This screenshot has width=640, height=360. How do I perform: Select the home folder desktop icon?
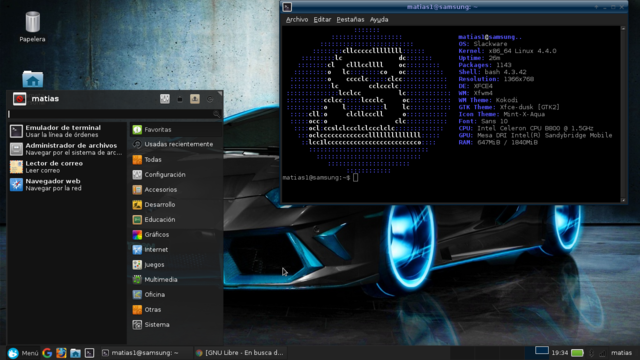(x=33, y=79)
